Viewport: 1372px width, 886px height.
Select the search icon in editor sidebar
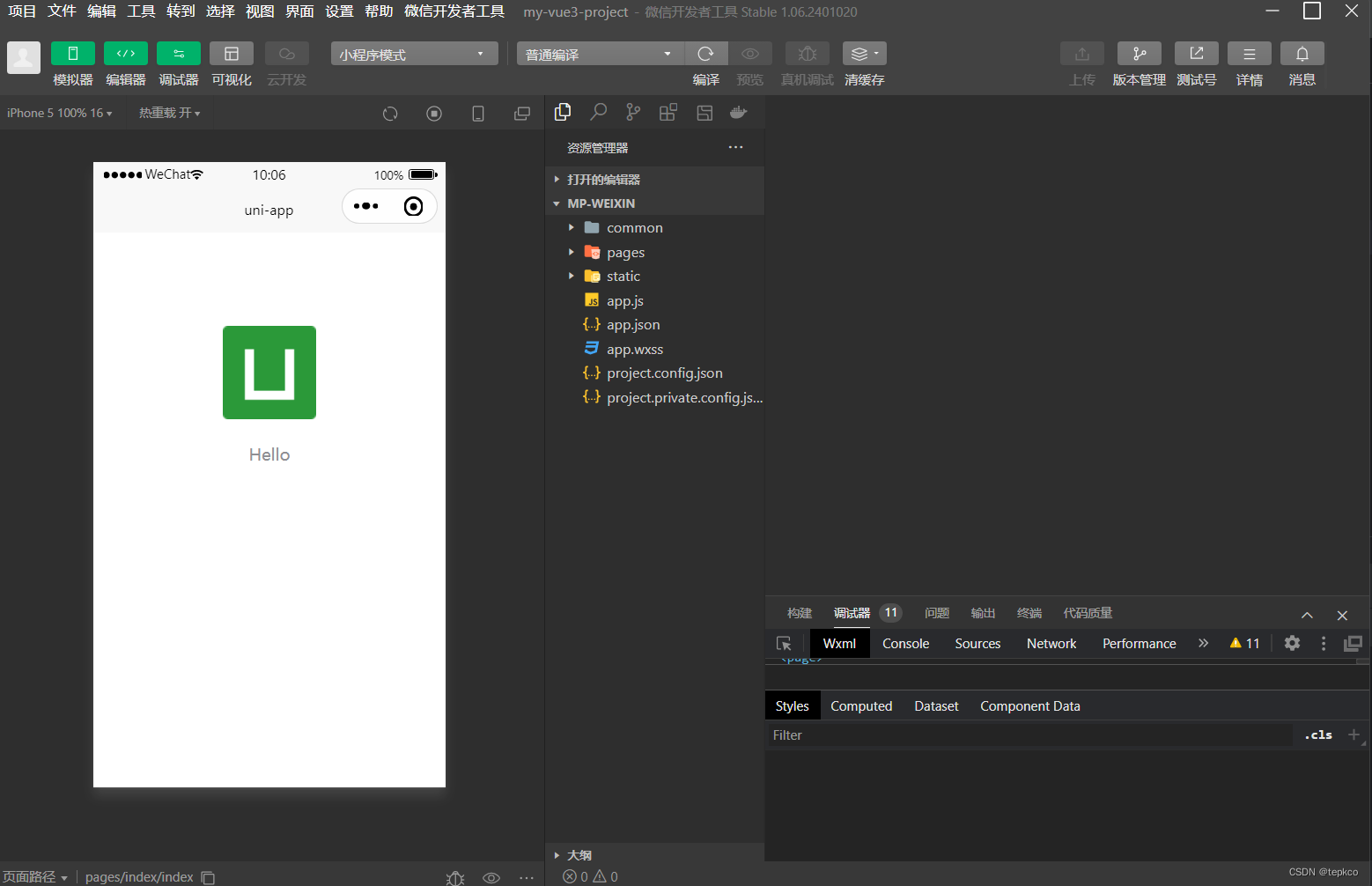click(599, 112)
